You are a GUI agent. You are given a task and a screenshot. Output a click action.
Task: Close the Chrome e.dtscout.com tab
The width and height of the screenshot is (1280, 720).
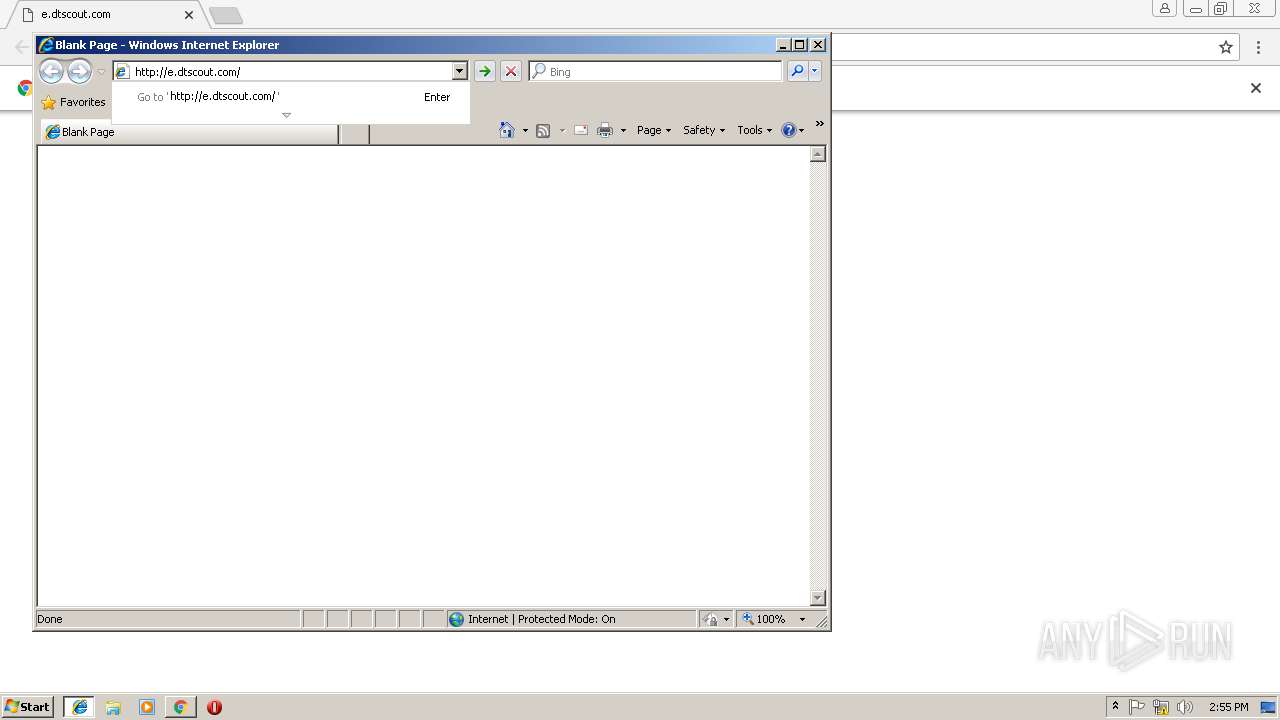(x=189, y=15)
